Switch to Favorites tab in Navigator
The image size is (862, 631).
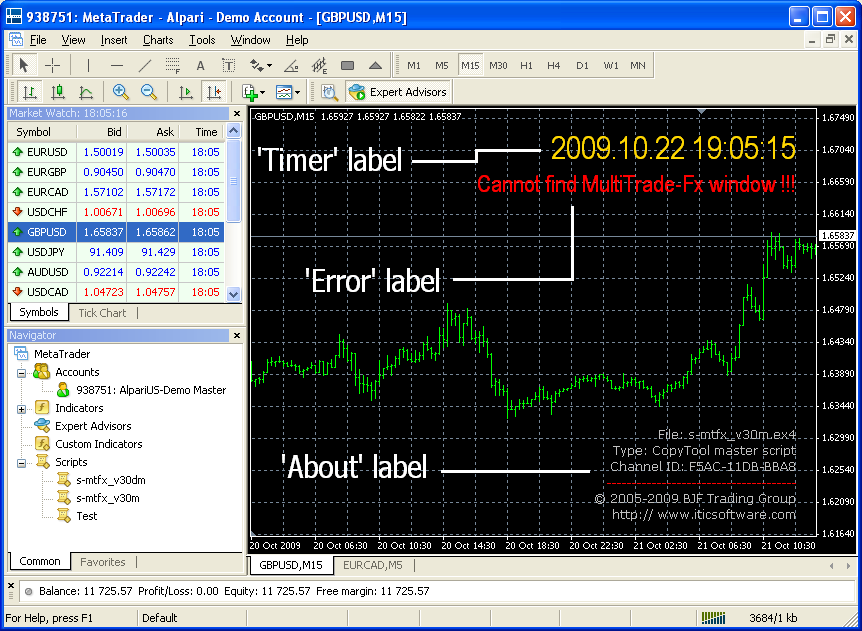tap(103, 562)
